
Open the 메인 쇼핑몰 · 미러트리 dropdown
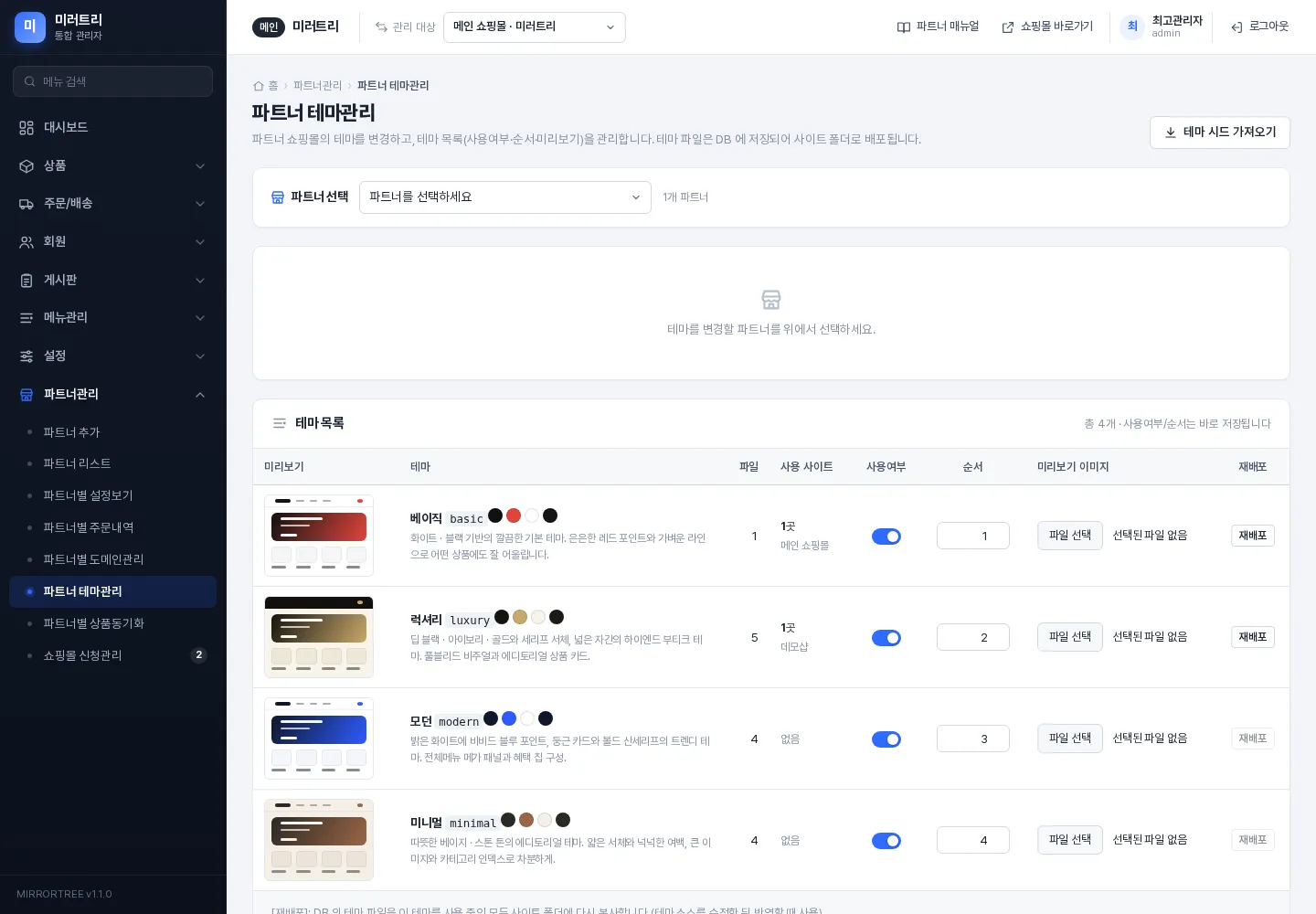point(535,27)
